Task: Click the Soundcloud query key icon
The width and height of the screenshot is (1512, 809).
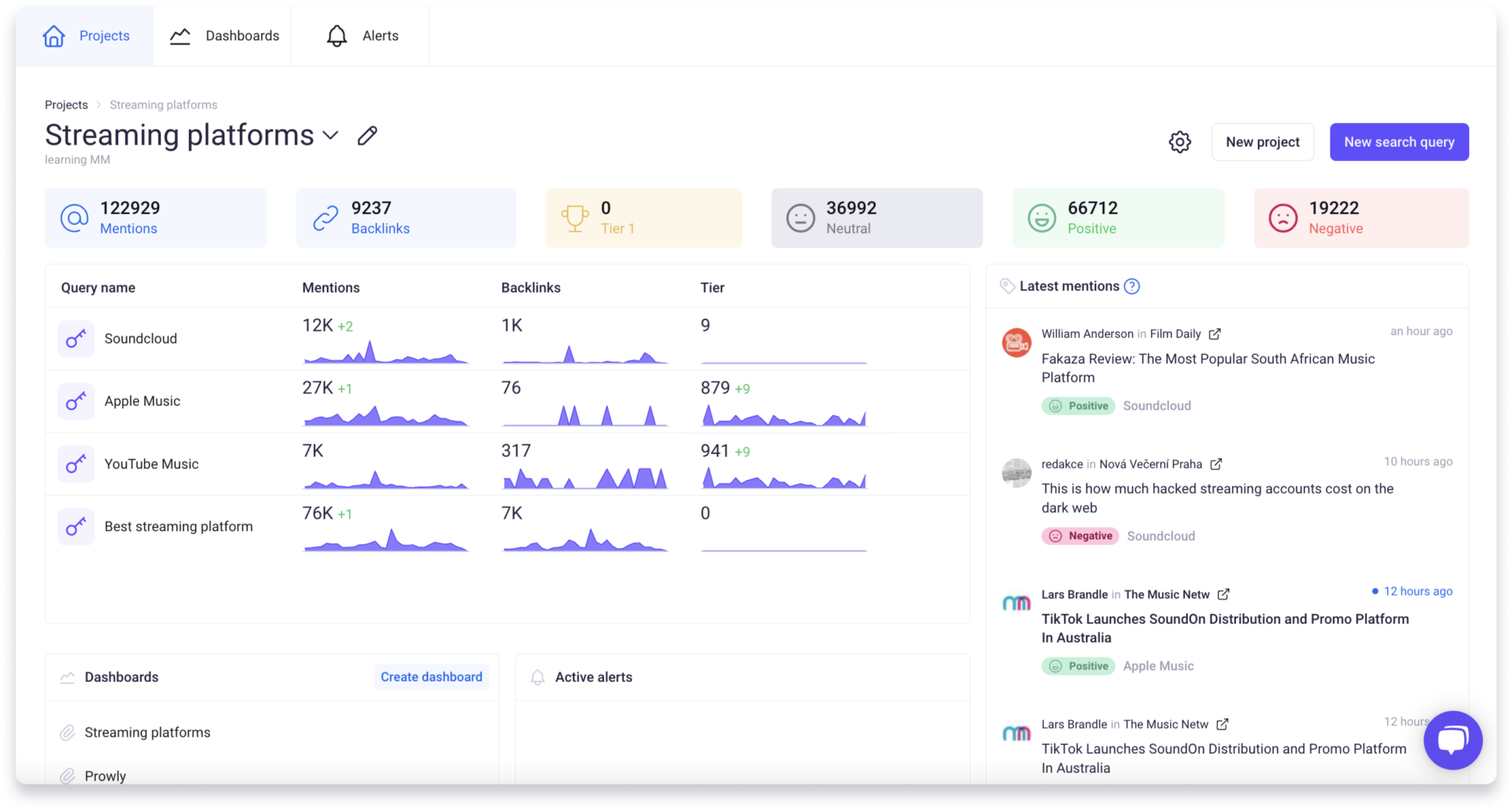Action: click(x=76, y=339)
